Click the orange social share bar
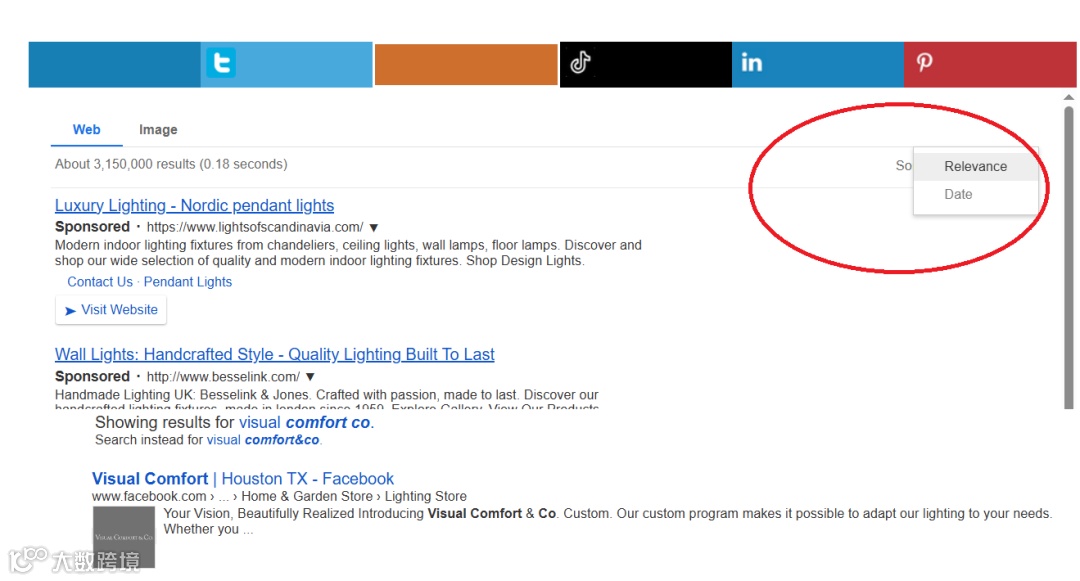 466,65
